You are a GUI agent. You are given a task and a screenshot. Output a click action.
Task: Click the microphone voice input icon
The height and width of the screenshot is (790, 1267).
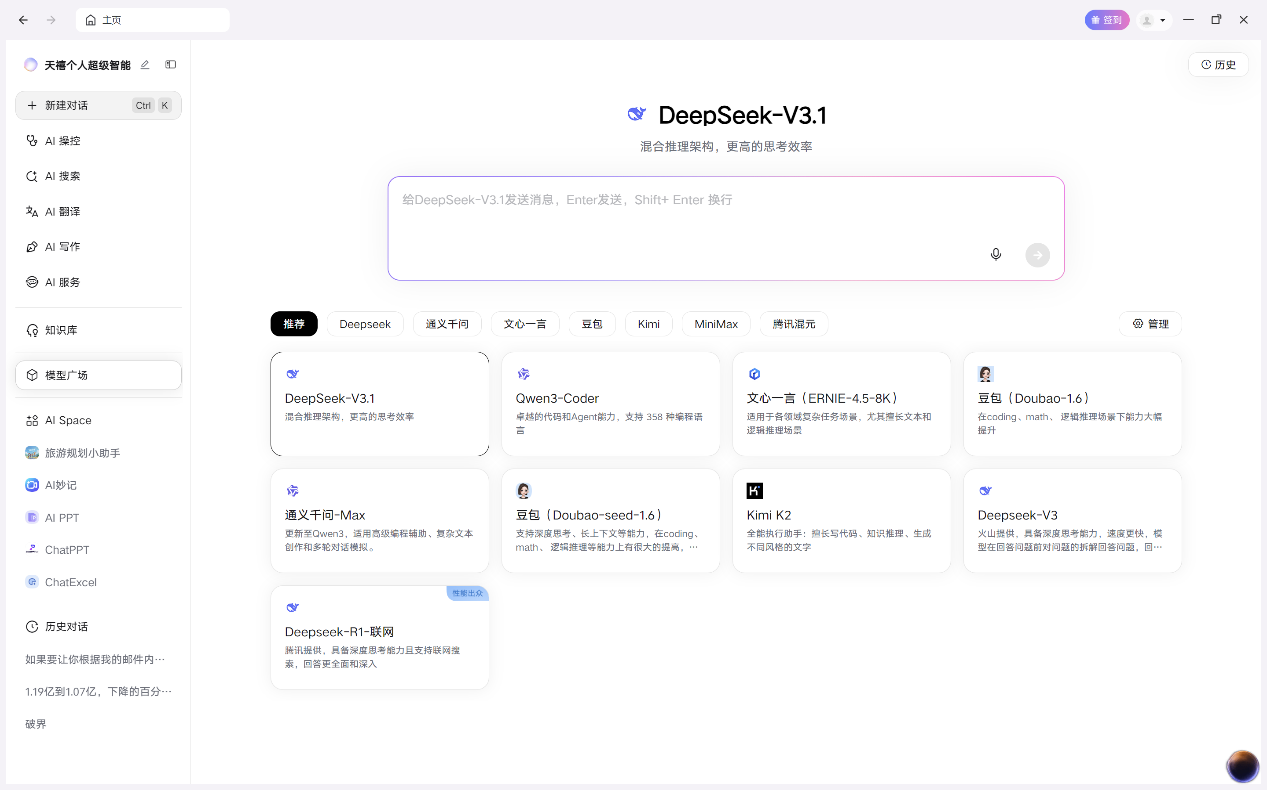(x=996, y=255)
